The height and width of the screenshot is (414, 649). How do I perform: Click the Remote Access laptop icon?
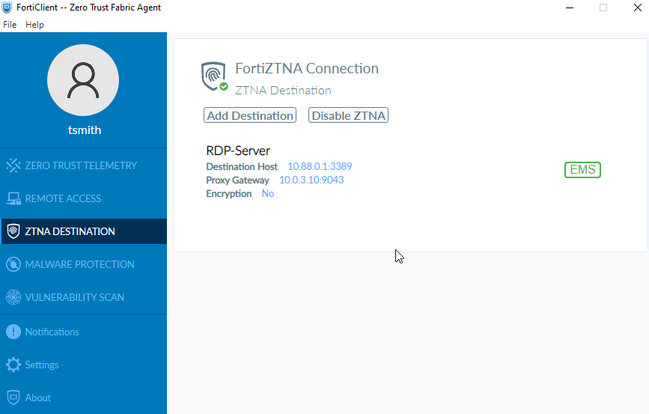click(13, 198)
